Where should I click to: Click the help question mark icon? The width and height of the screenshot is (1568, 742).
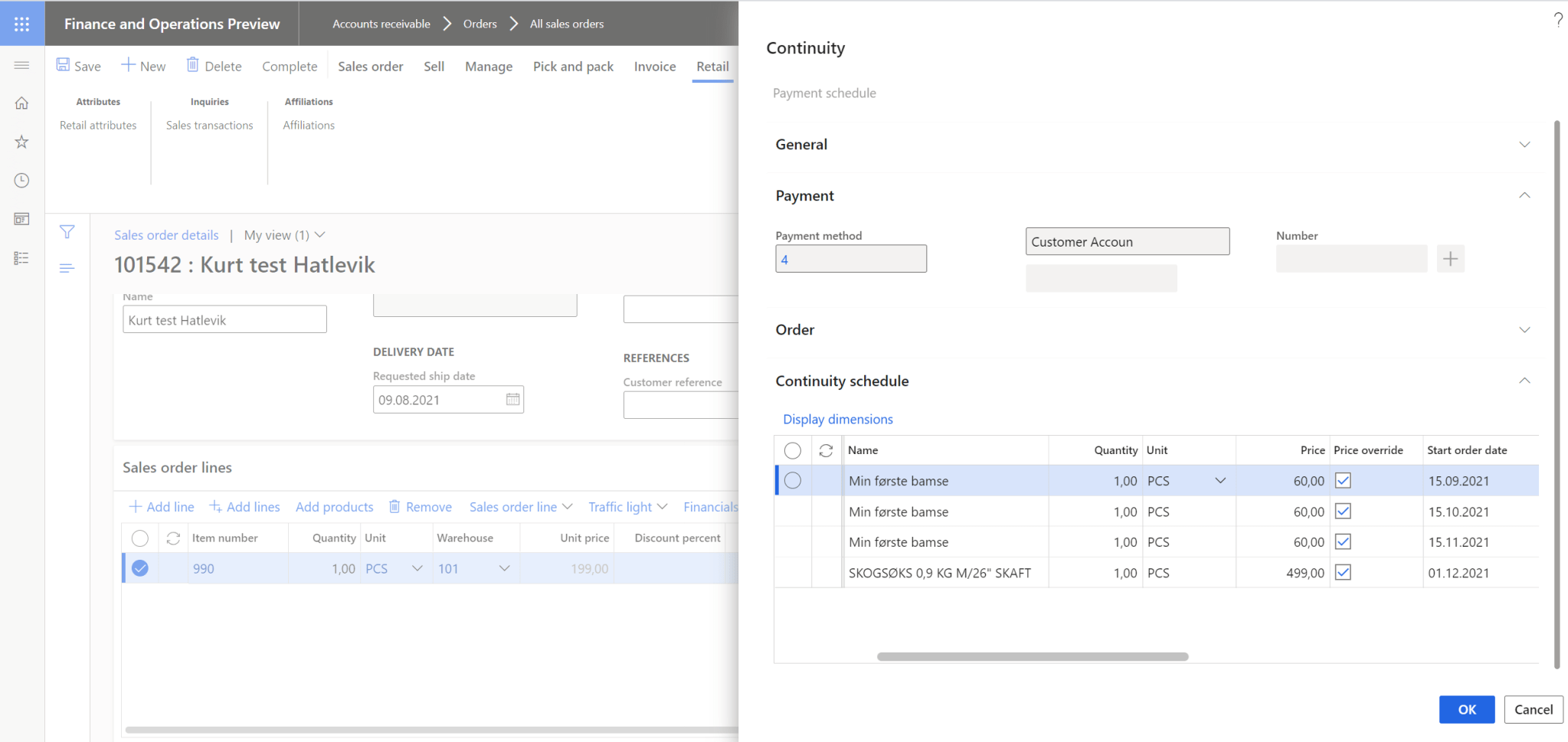[1557, 20]
